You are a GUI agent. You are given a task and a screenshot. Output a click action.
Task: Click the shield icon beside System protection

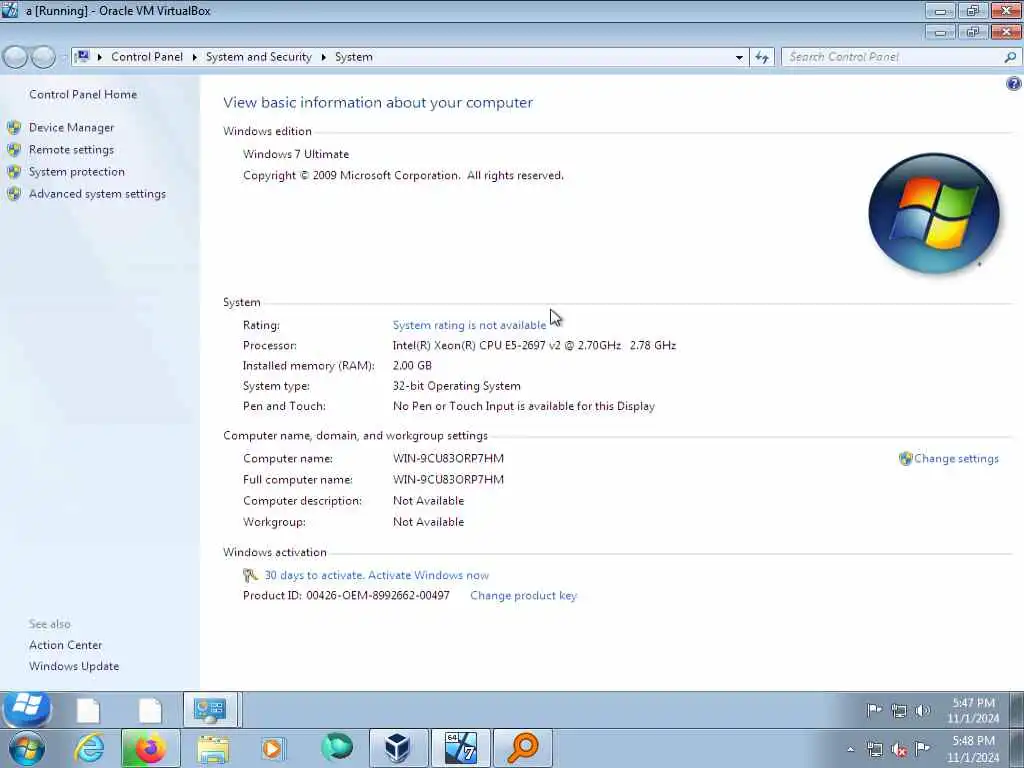coord(14,172)
